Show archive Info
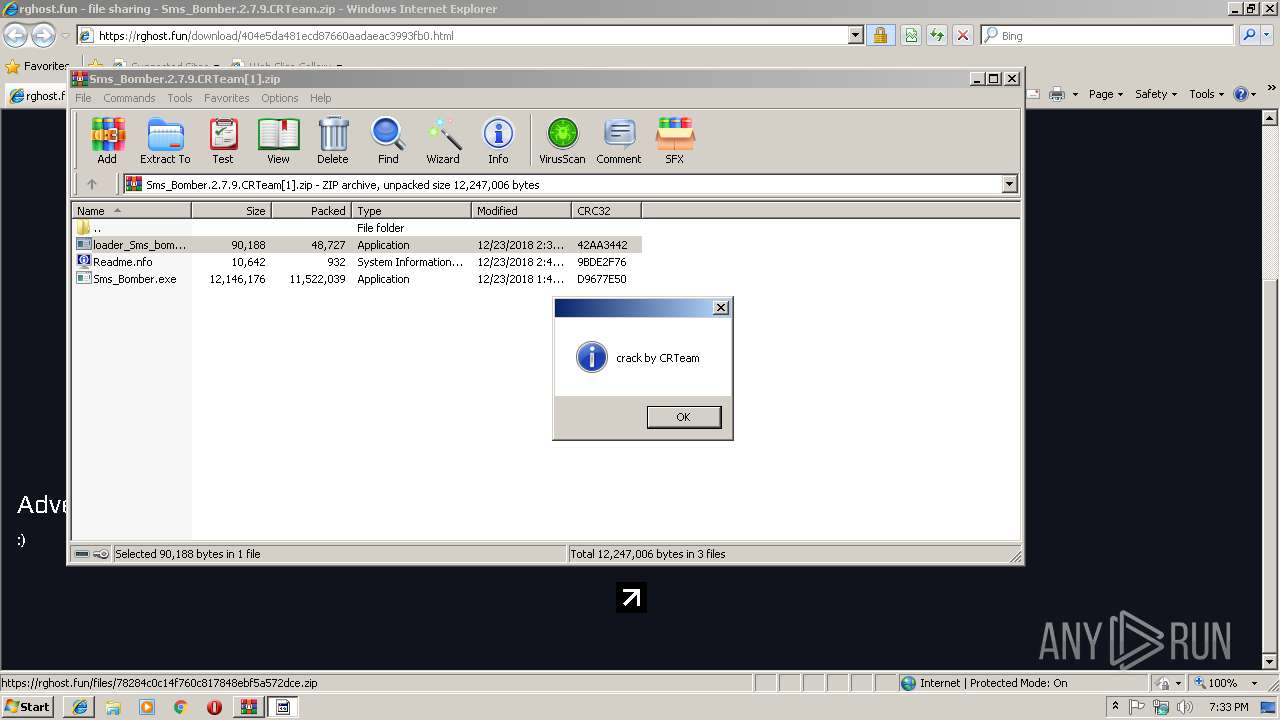 coord(498,140)
